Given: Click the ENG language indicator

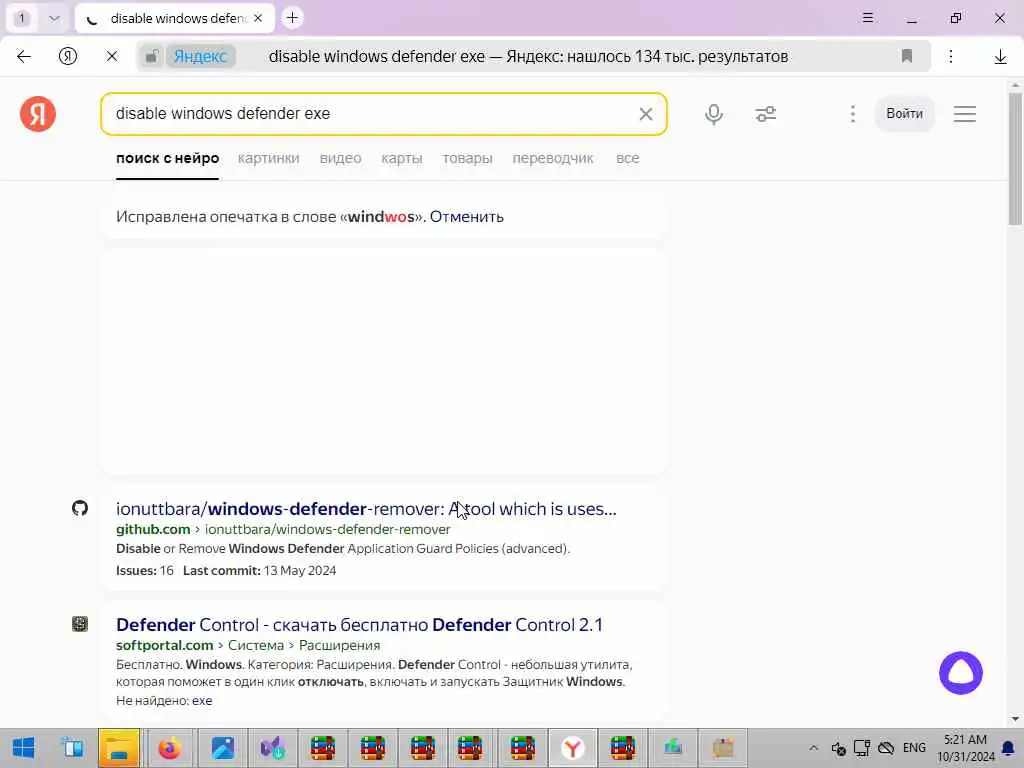Looking at the screenshot, I should click(x=914, y=748).
